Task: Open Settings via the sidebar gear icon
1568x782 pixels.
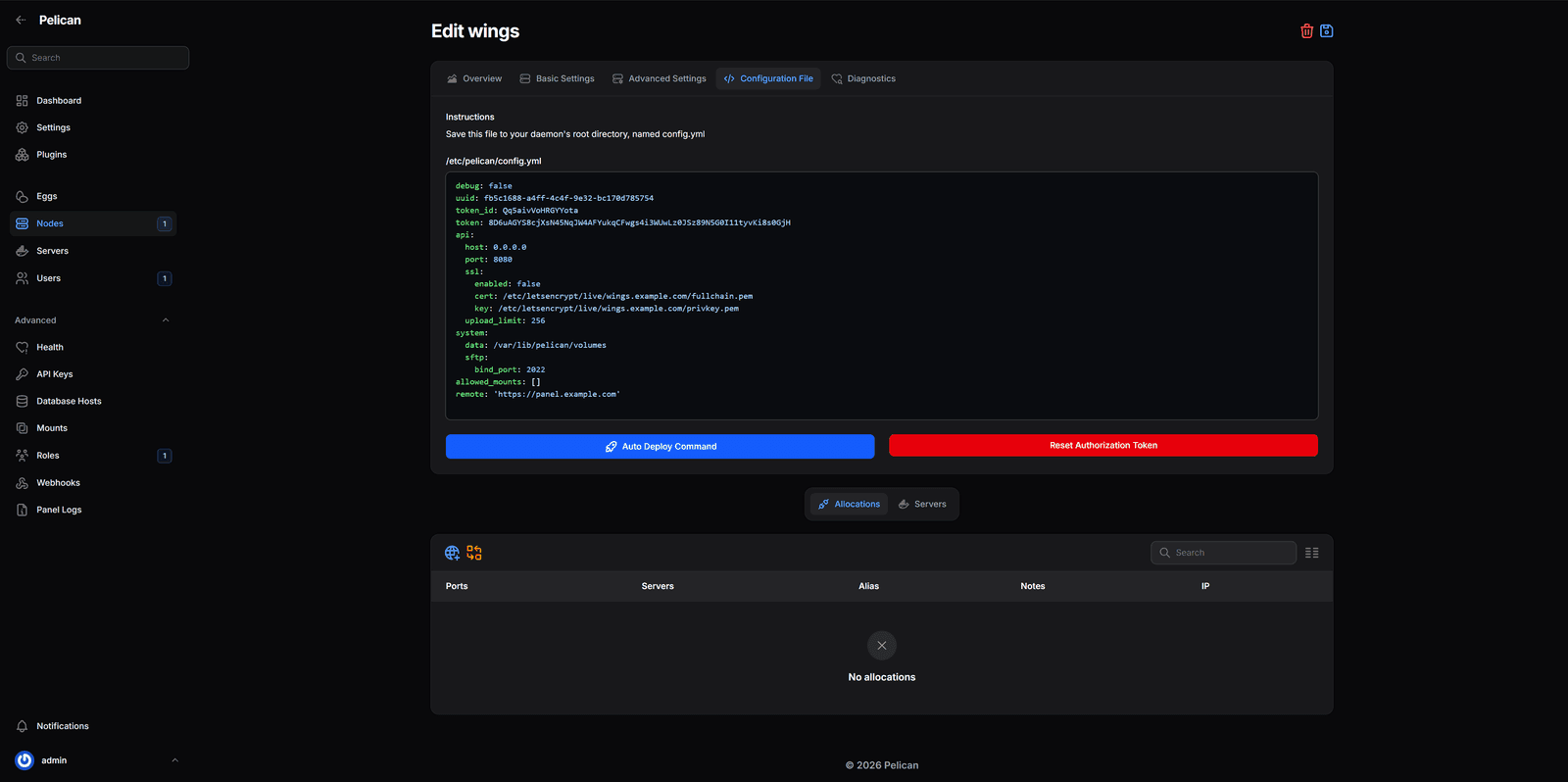Action: tap(22, 127)
